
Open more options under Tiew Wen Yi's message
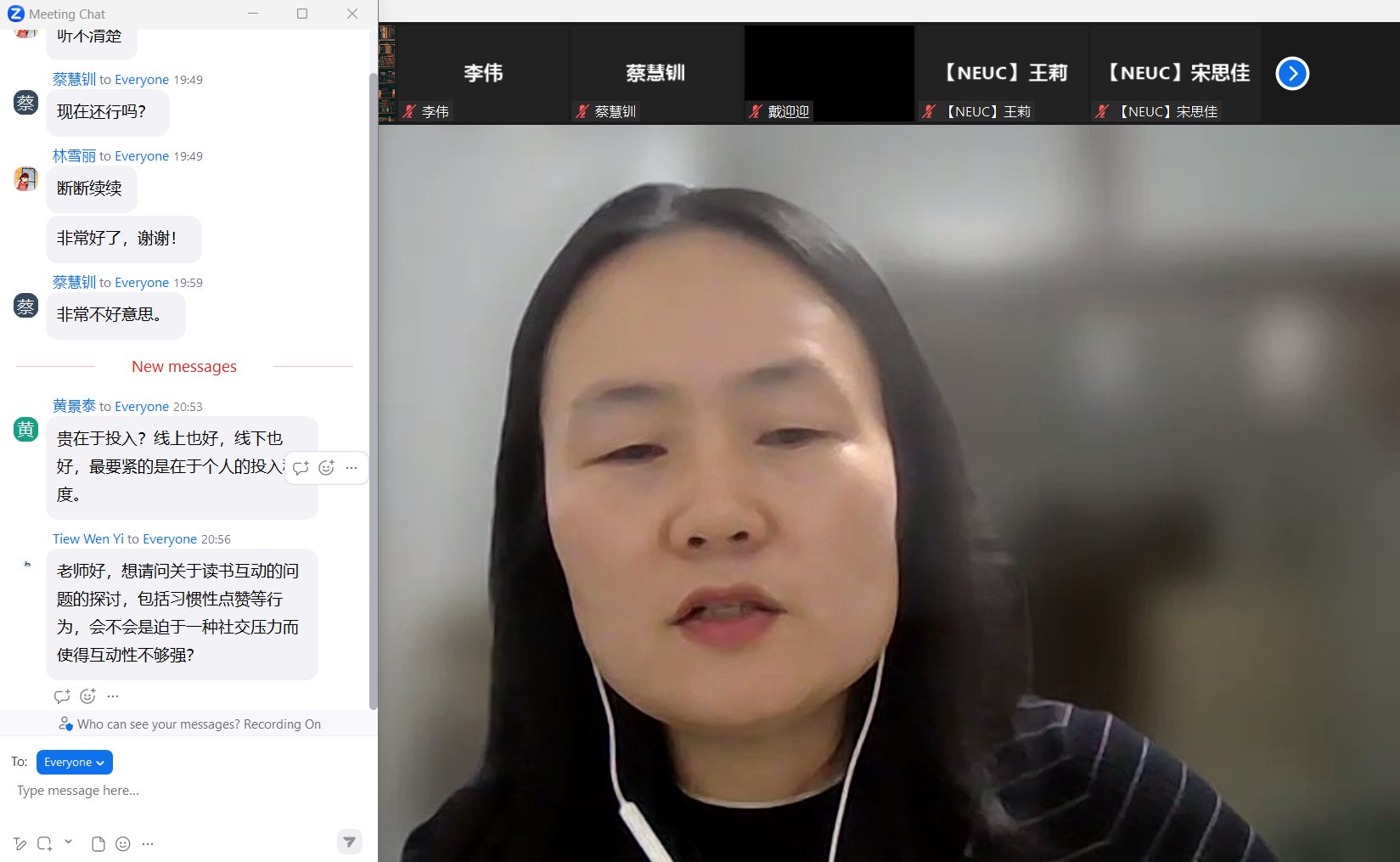pos(113,696)
